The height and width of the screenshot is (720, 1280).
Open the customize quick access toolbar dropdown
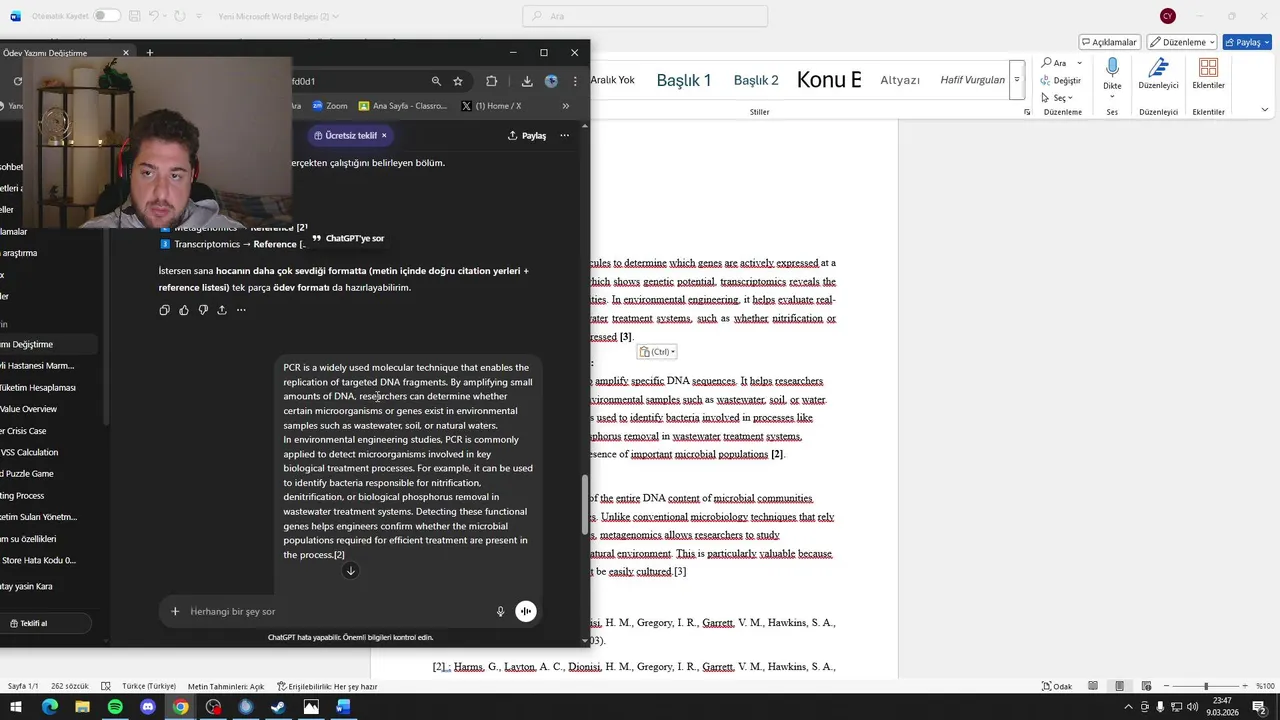click(x=199, y=17)
